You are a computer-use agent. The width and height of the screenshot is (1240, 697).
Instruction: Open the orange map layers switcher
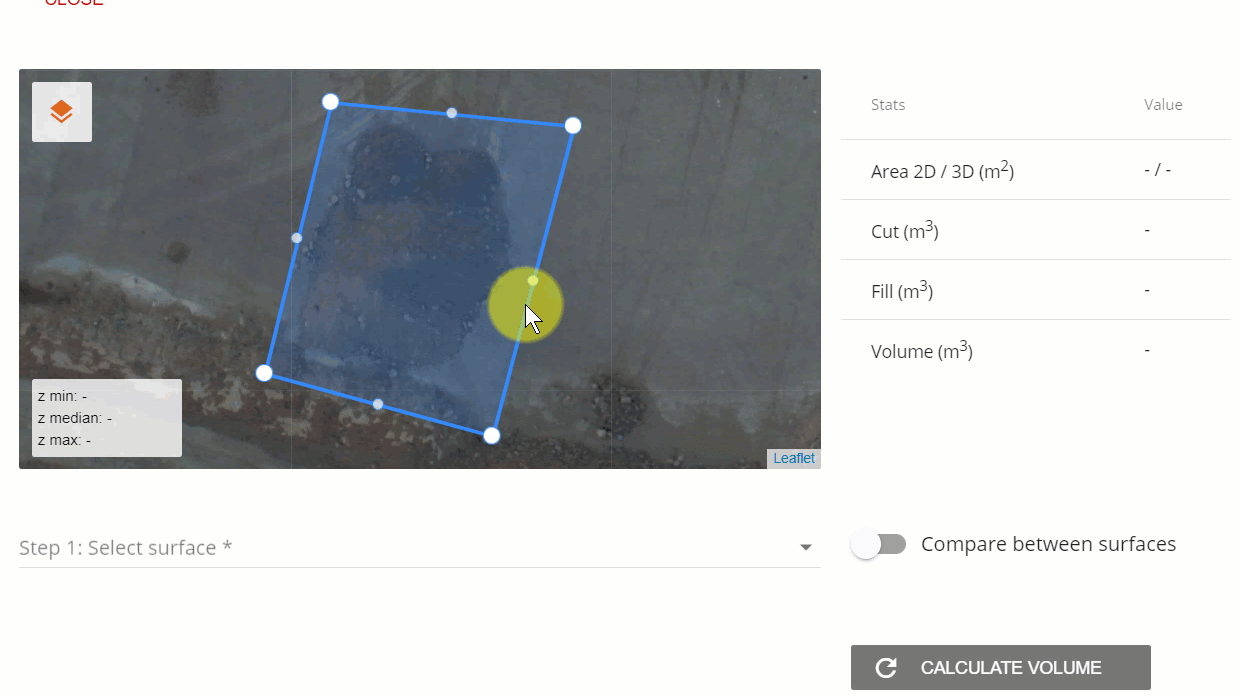pyautogui.click(x=62, y=112)
